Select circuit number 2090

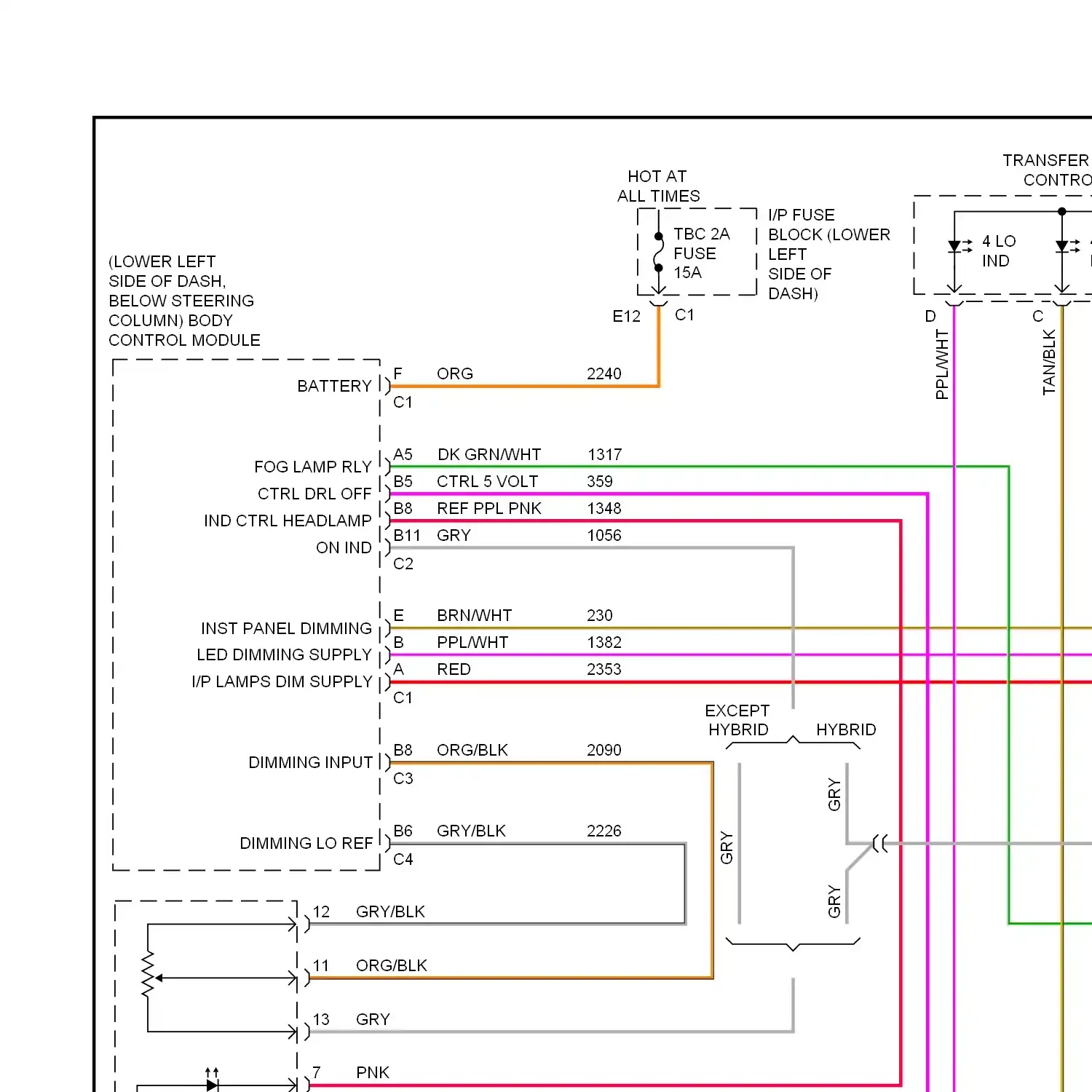(x=604, y=750)
